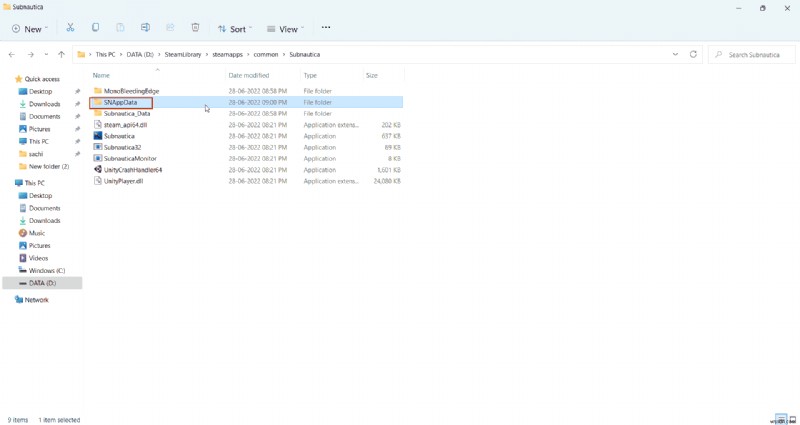This screenshot has width=800, height=425.
Task: Go back to the previous folder
Action: point(12,54)
